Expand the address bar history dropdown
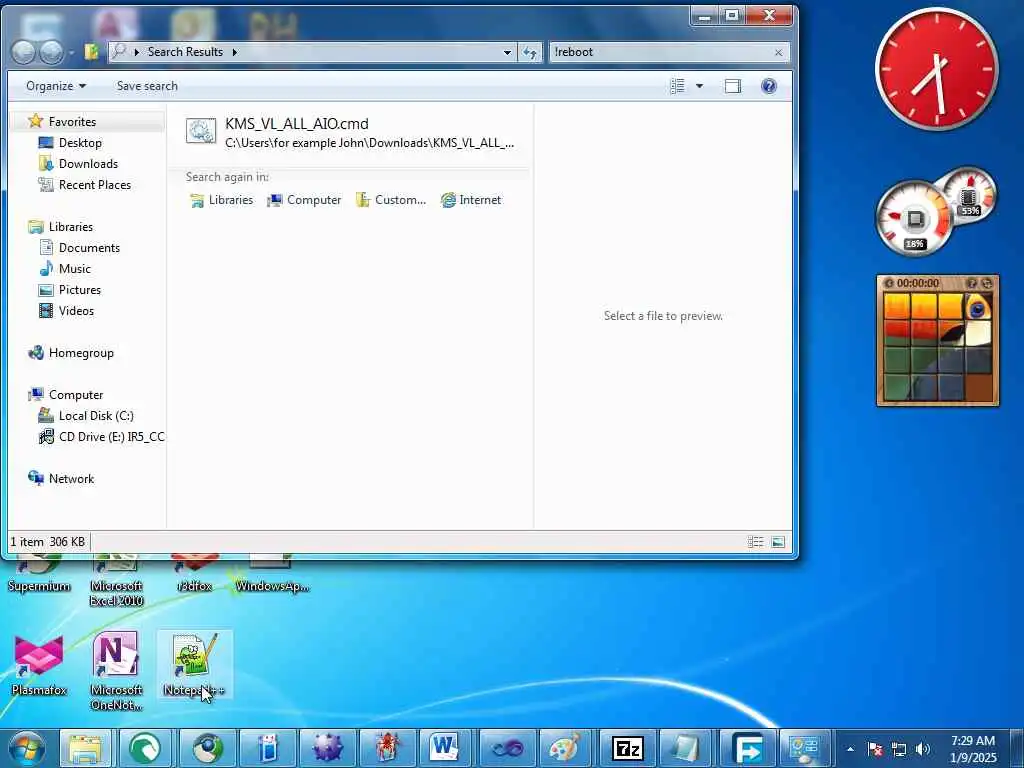Screen dimensions: 1024x768 507,52
